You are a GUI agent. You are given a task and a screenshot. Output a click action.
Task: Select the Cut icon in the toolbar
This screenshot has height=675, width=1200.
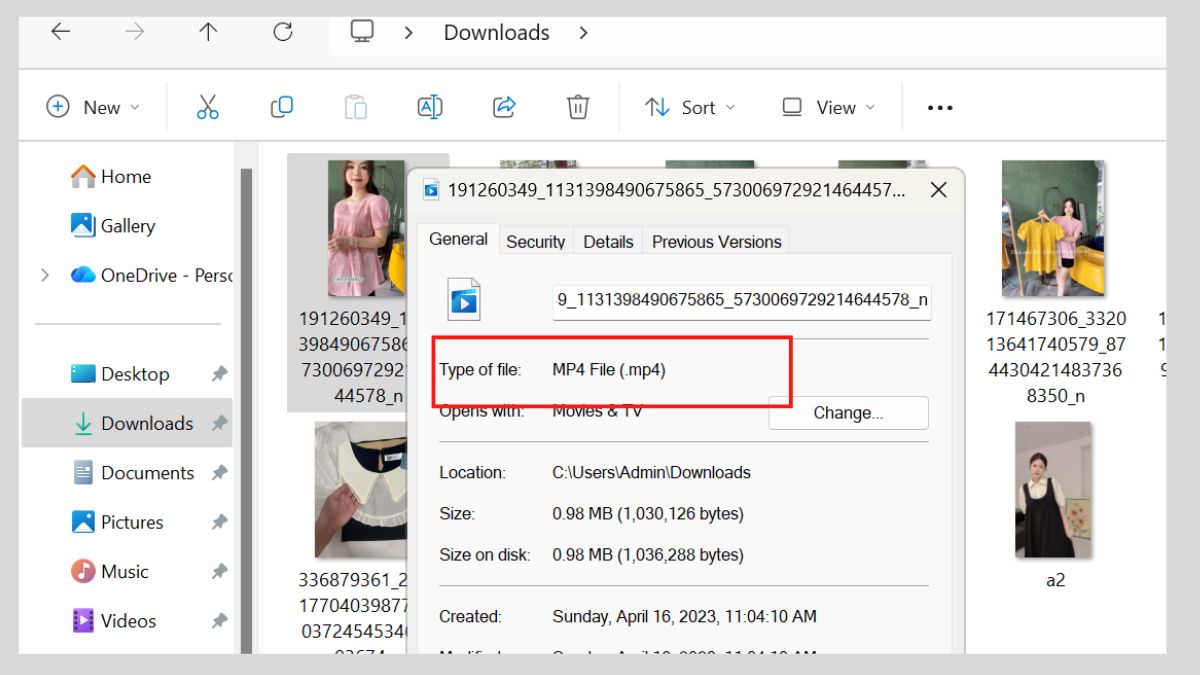[208, 106]
